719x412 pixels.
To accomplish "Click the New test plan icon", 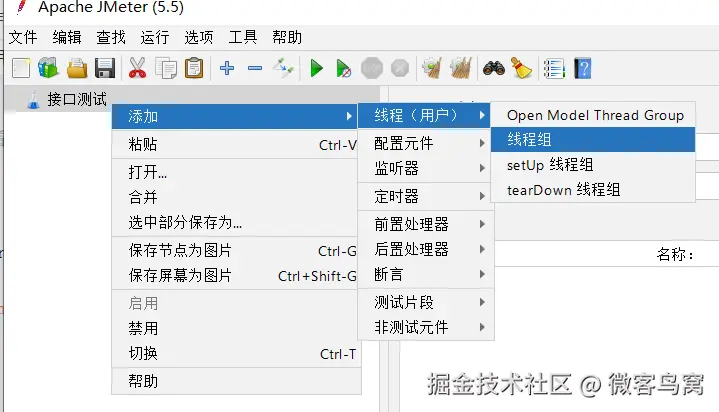I will (21, 68).
